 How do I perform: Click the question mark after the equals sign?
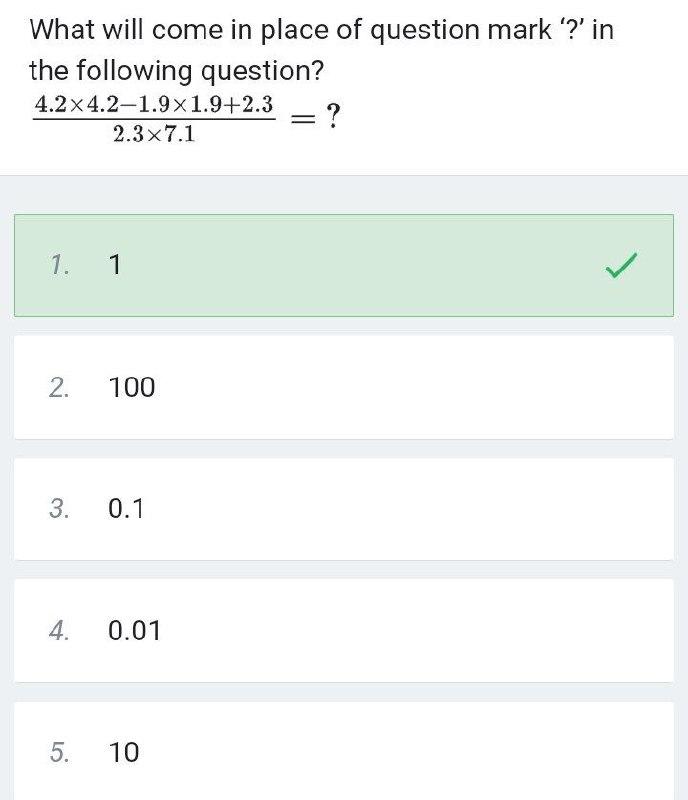pos(333,118)
